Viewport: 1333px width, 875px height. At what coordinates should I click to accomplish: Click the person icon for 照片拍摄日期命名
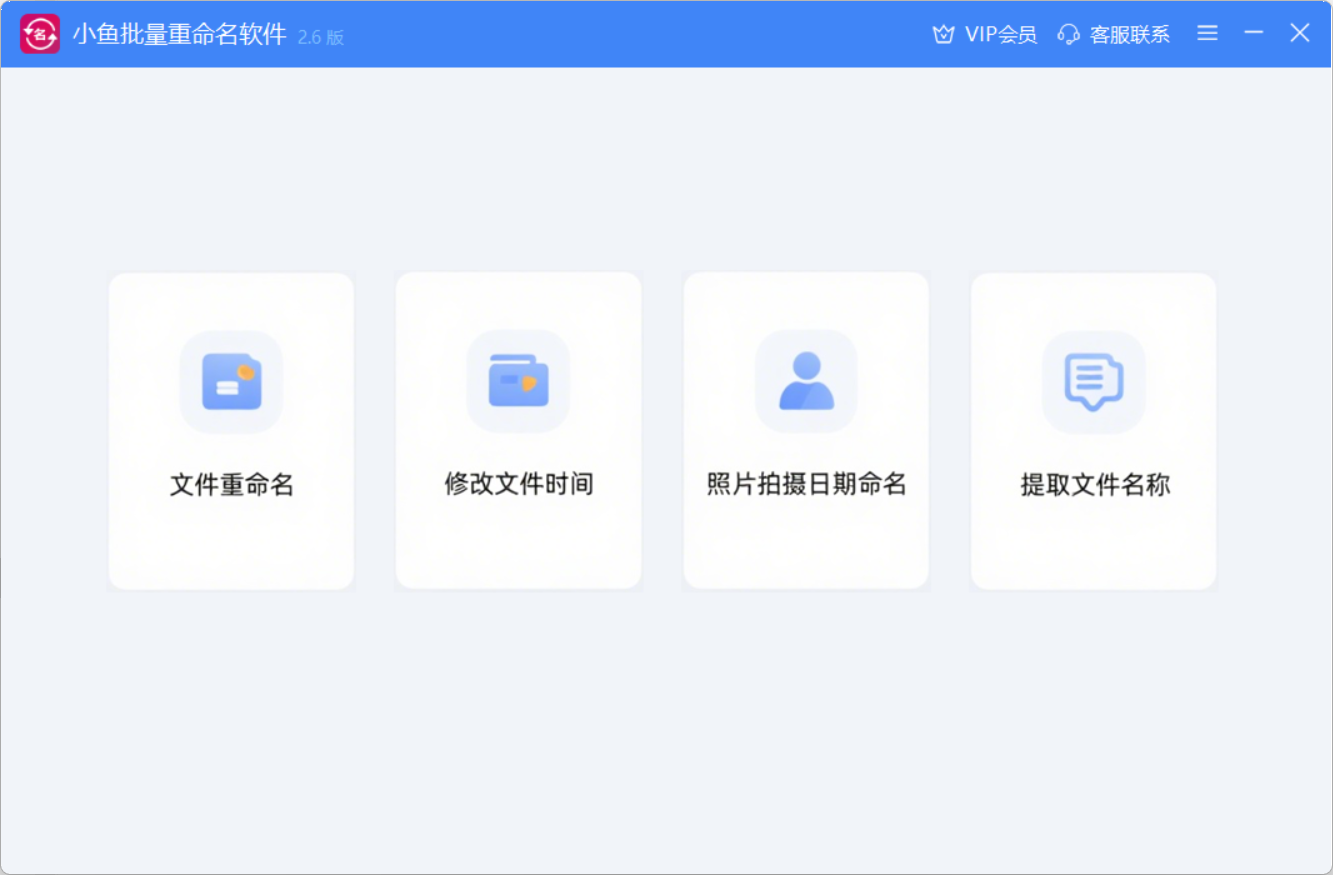pos(806,382)
